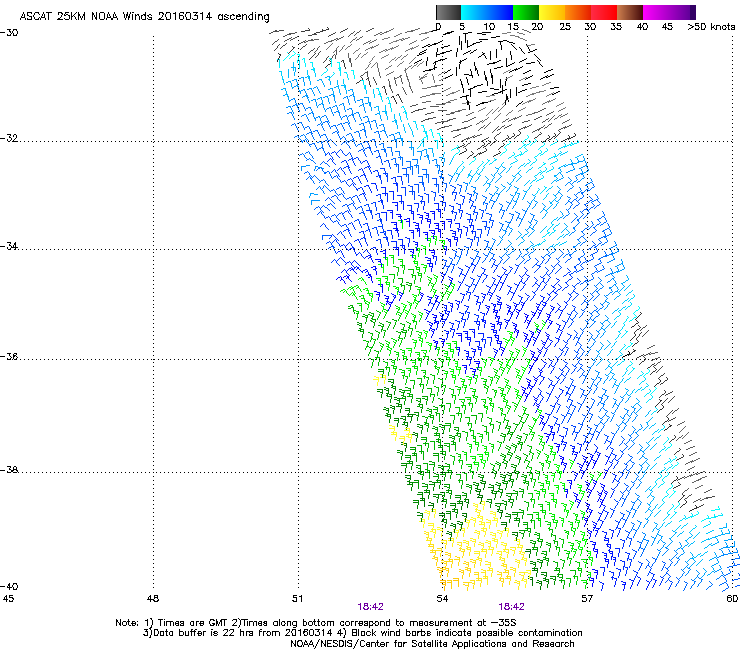
Task: Select the dark purple >50 knots swatch
Action: tap(693, 12)
